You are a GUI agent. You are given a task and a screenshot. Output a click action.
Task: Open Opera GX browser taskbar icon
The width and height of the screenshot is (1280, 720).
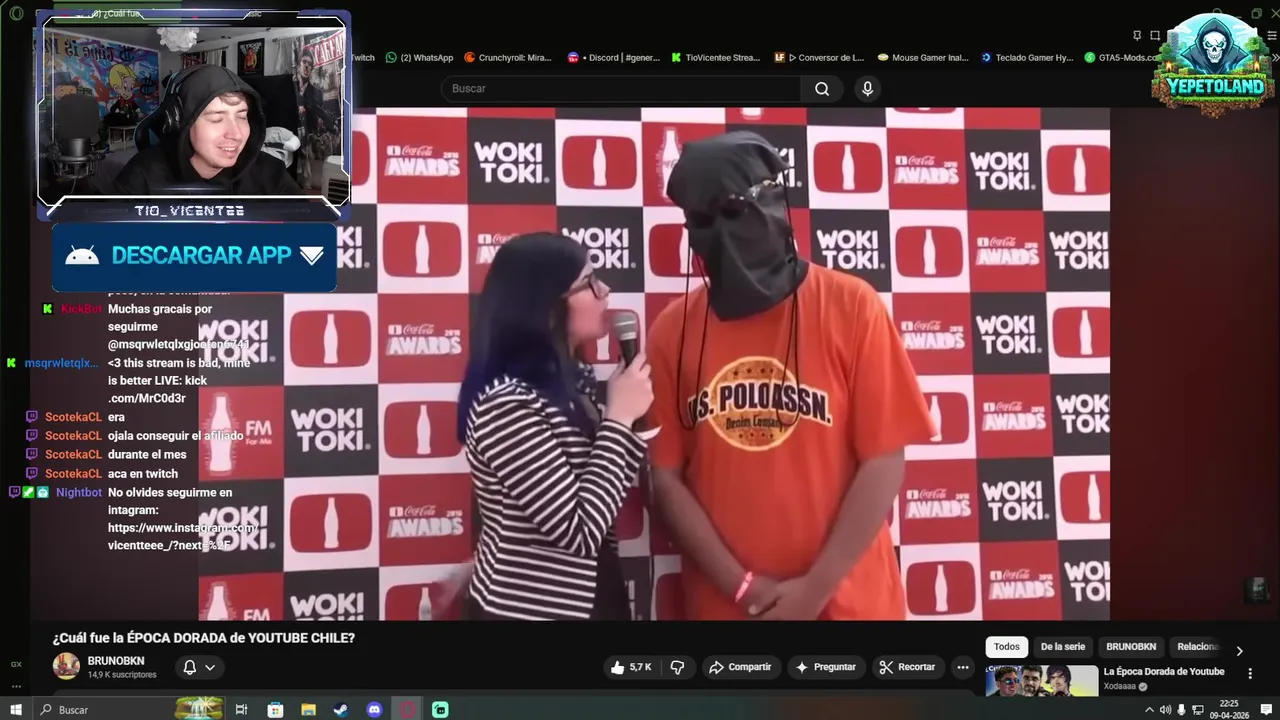(x=407, y=710)
